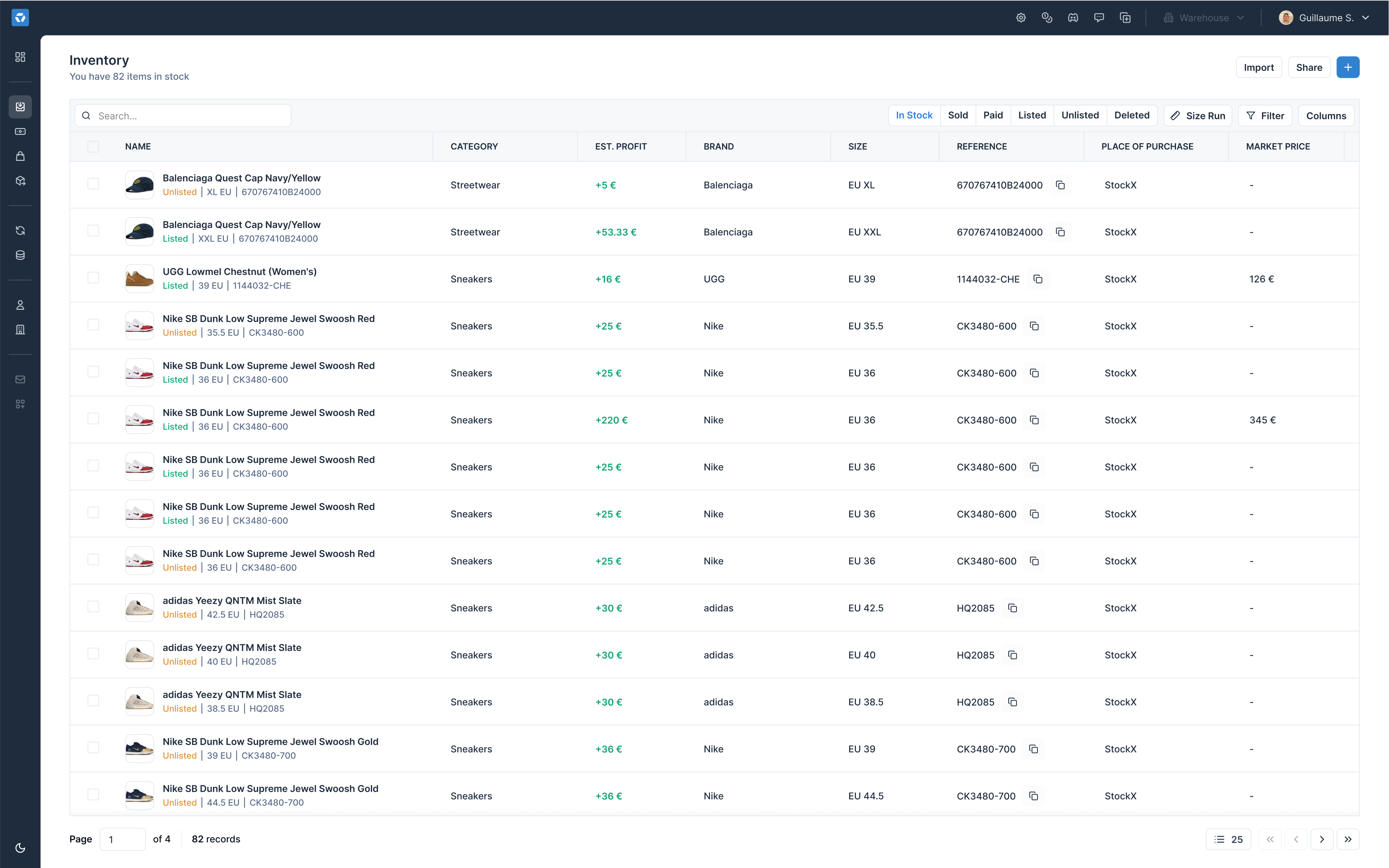Toggle dark mode moon icon
The height and width of the screenshot is (868, 1389).
pos(20,848)
